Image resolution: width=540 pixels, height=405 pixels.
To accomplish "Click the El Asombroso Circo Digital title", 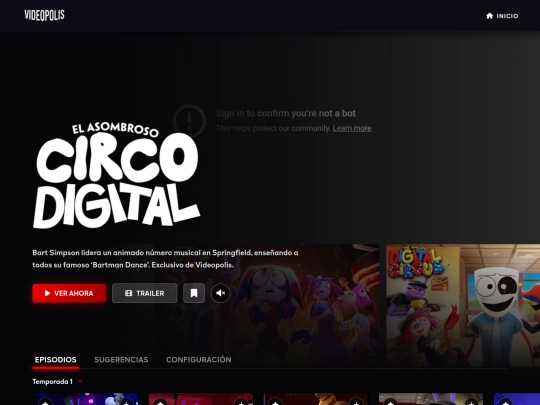I will point(117,175).
